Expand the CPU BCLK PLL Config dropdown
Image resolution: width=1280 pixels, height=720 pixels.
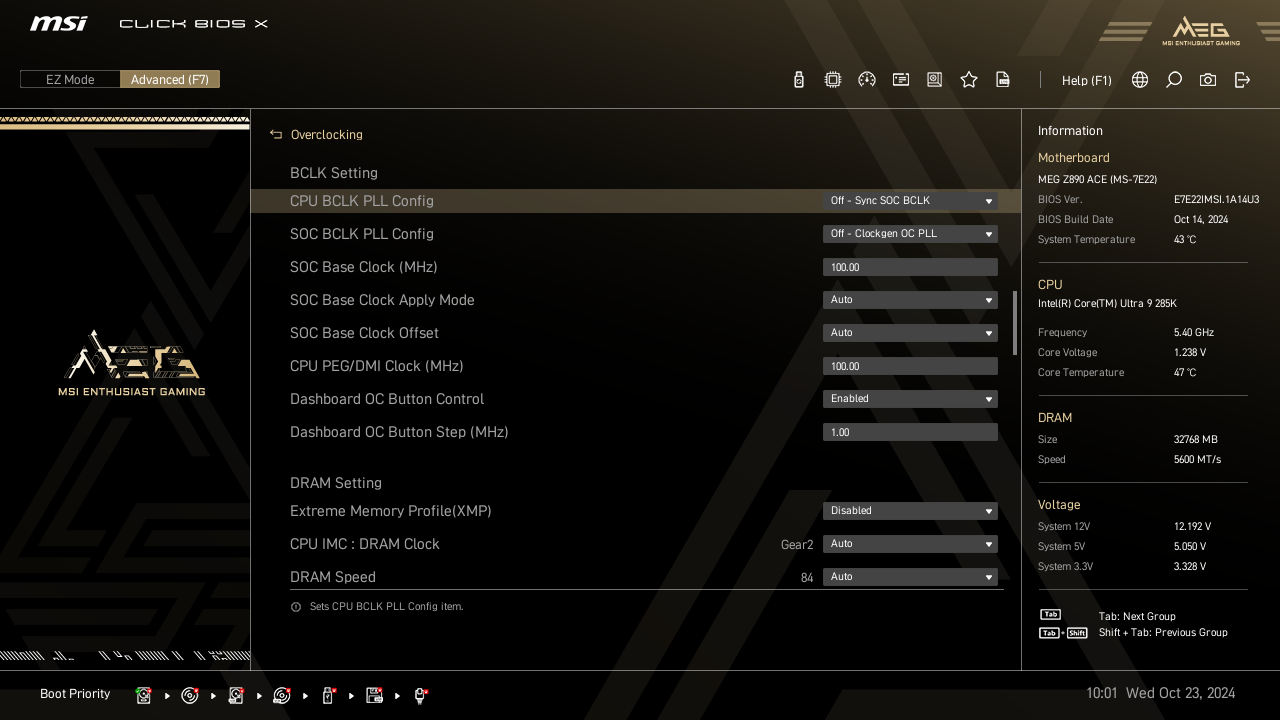tap(909, 201)
